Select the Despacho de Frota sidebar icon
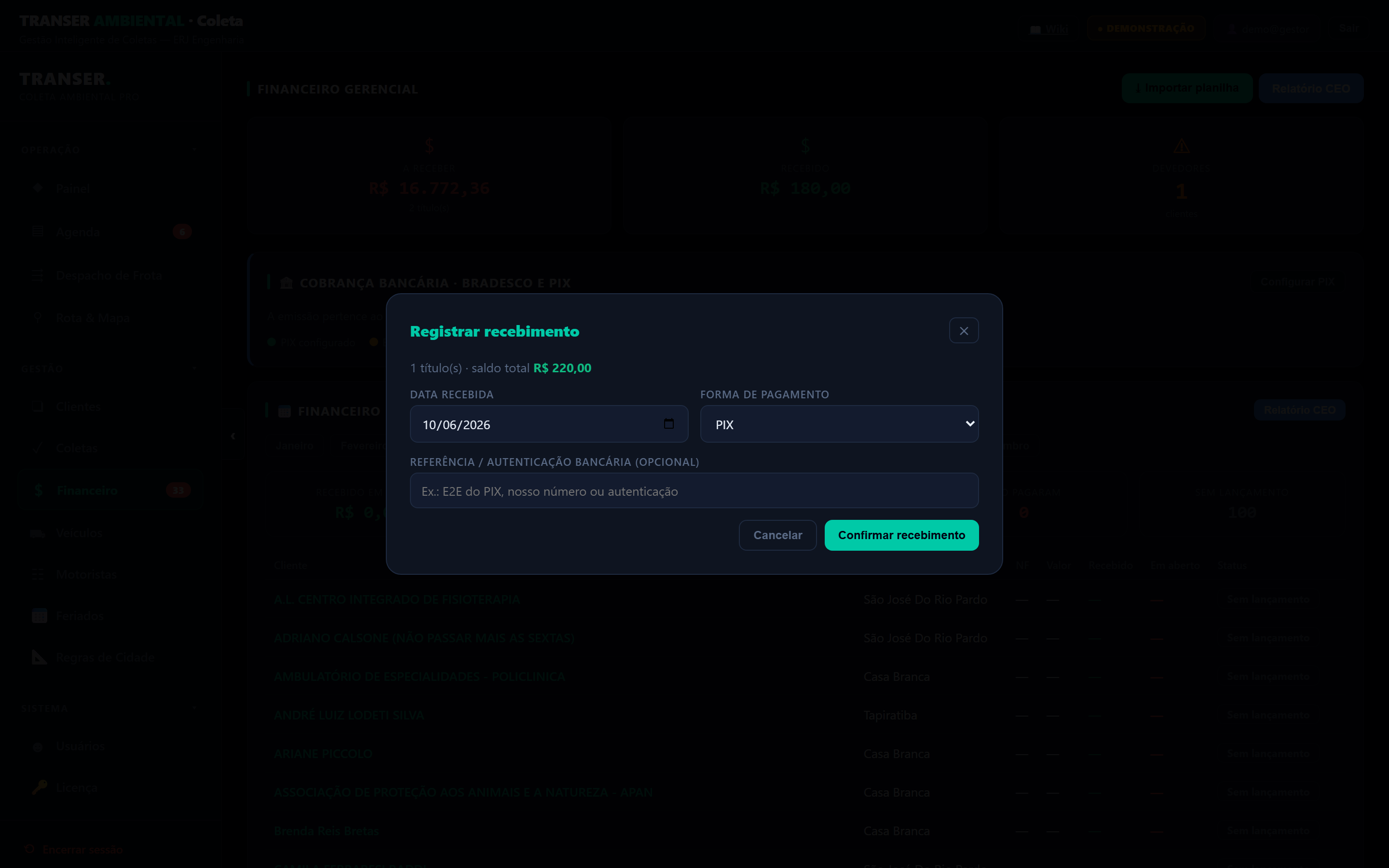 [x=38, y=275]
